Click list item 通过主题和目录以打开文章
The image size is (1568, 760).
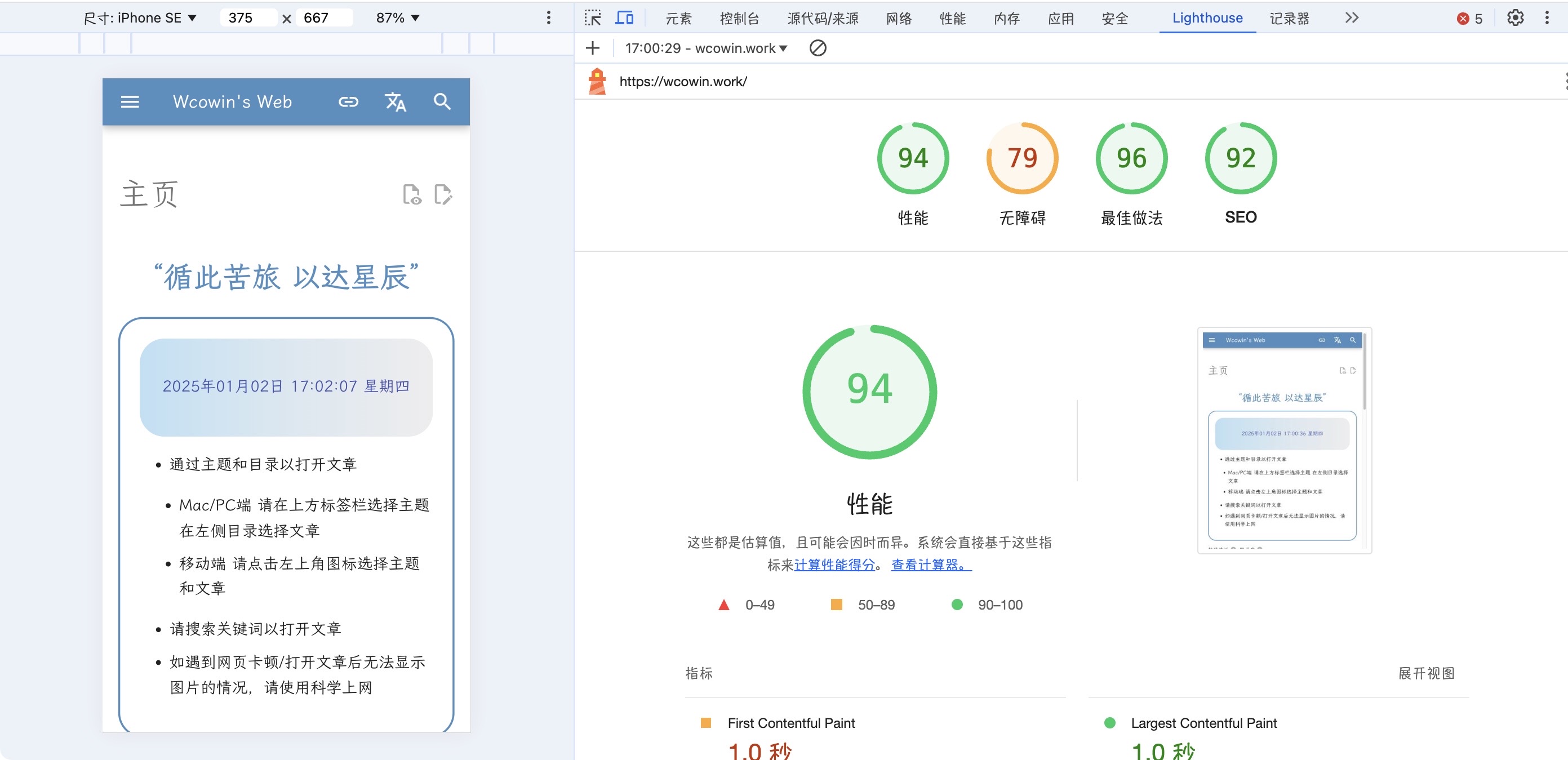point(263,464)
